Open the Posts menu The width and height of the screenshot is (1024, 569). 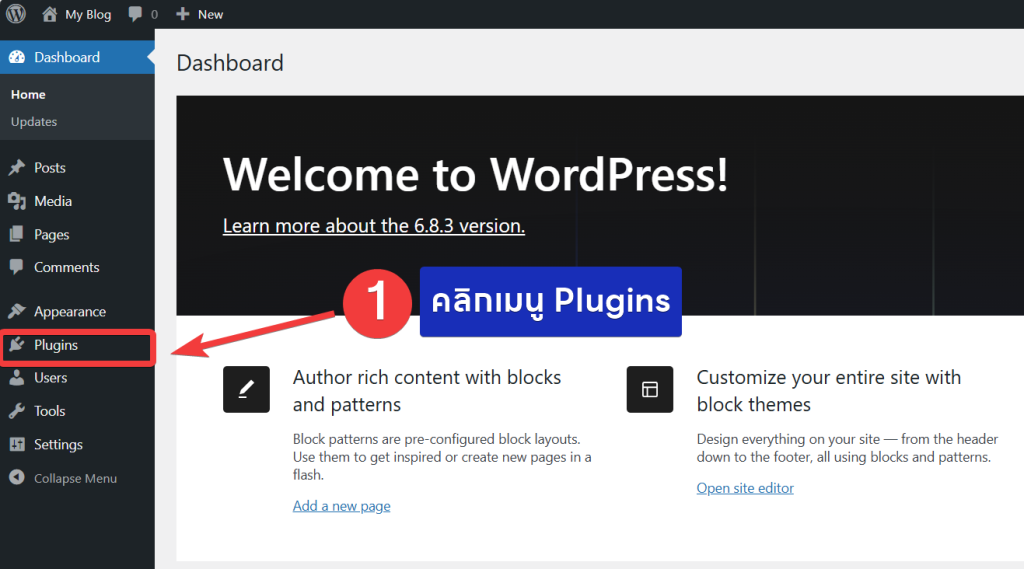[x=50, y=168]
